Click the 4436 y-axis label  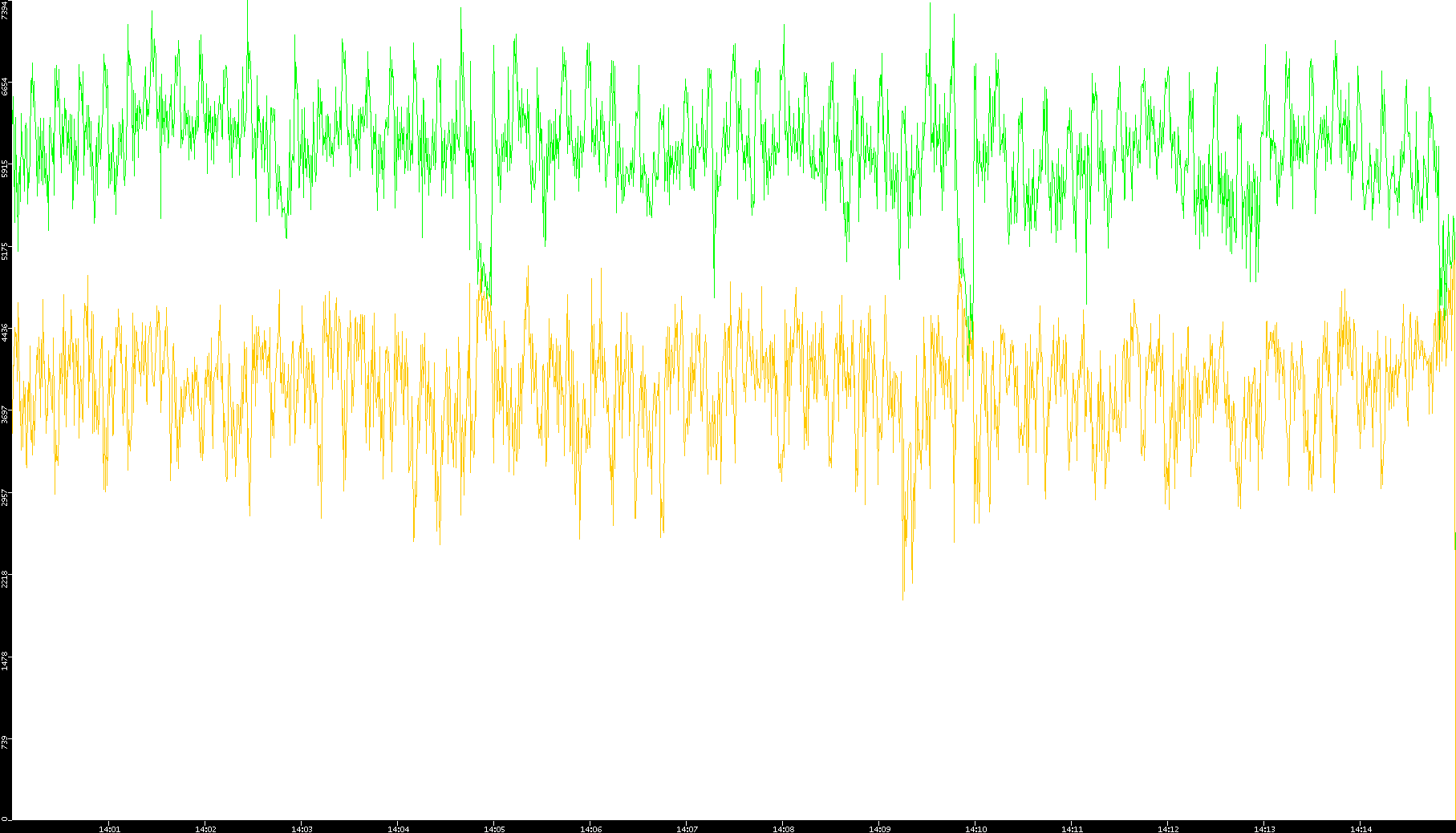[x=6, y=333]
